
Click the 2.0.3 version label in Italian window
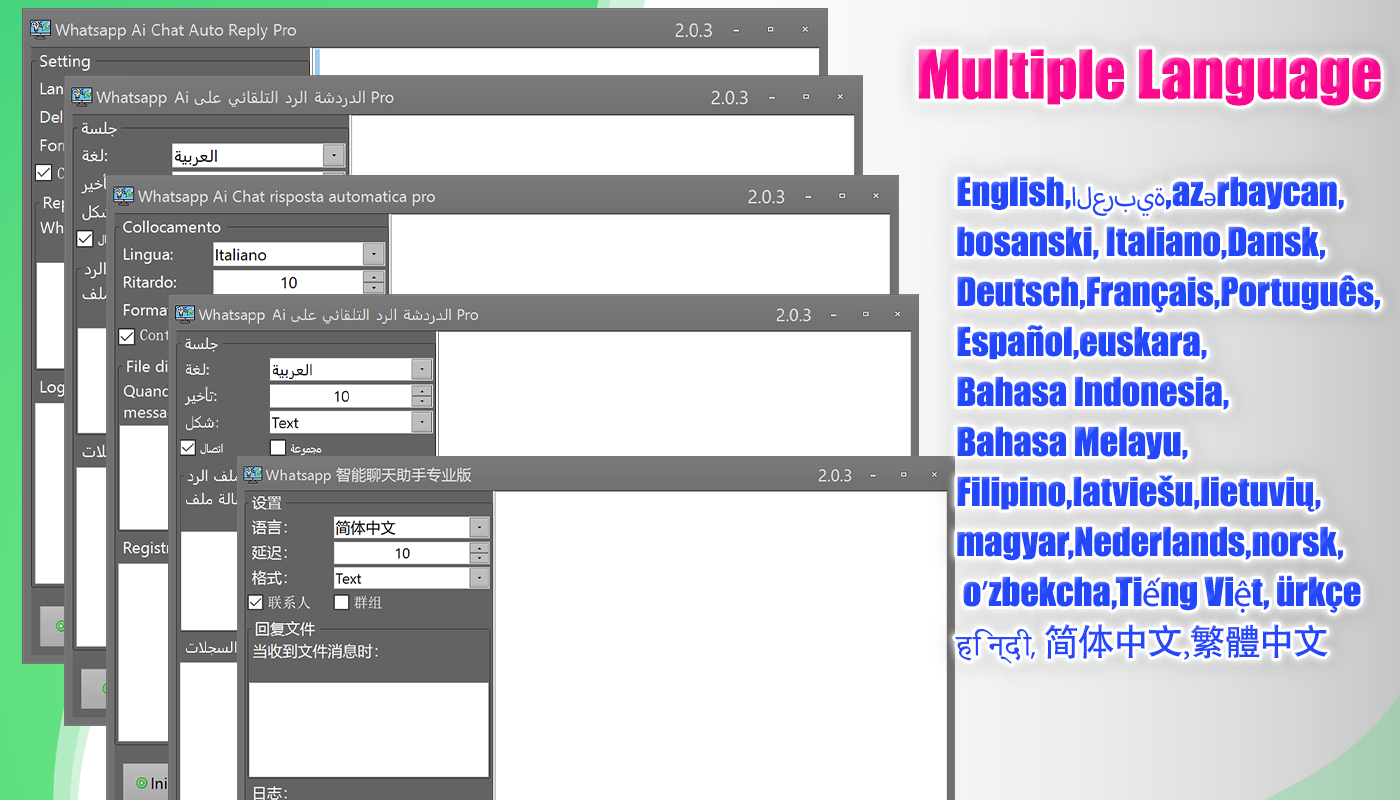[x=766, y=197]
